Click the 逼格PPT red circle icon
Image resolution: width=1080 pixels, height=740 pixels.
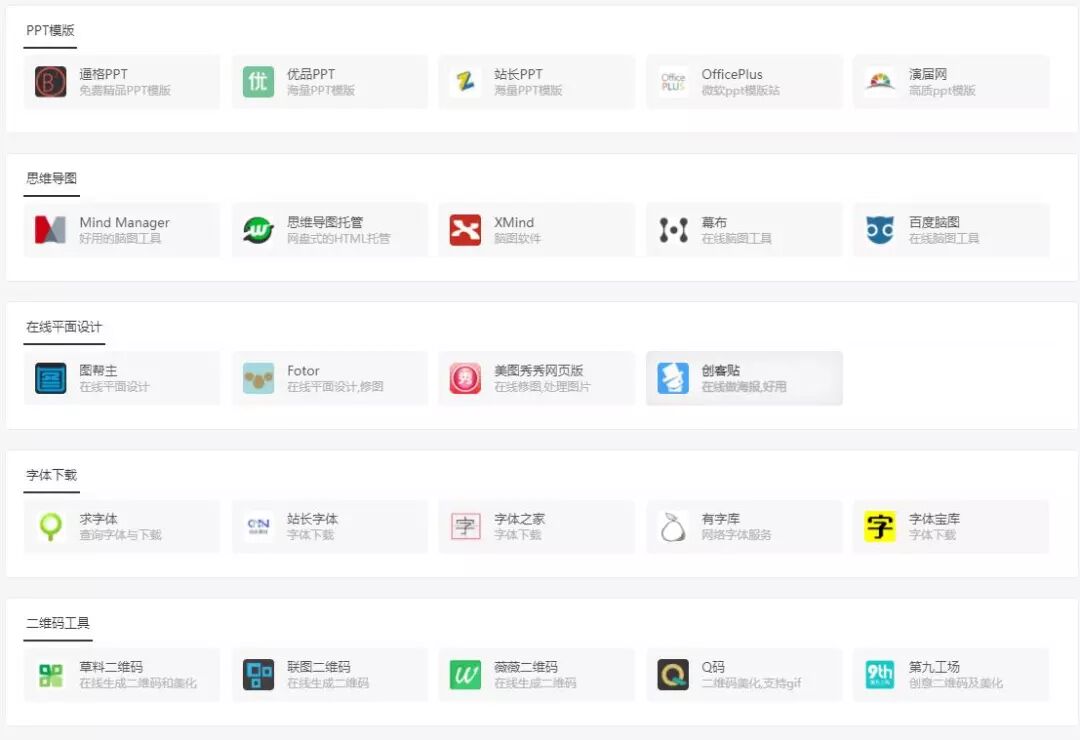tap(51, 81)
